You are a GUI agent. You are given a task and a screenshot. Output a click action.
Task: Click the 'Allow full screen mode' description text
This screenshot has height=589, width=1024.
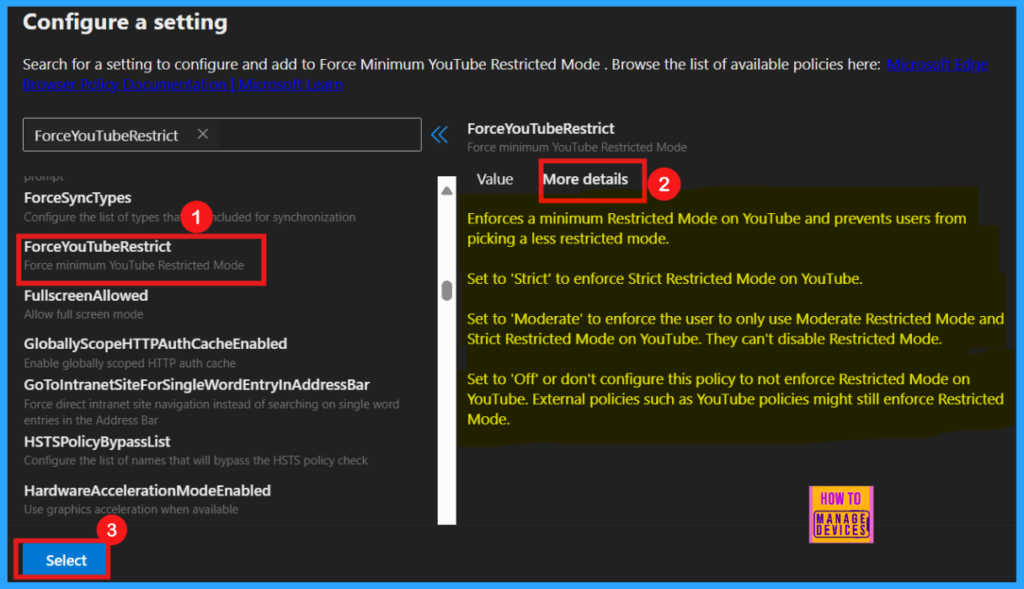tap(84, 314)
